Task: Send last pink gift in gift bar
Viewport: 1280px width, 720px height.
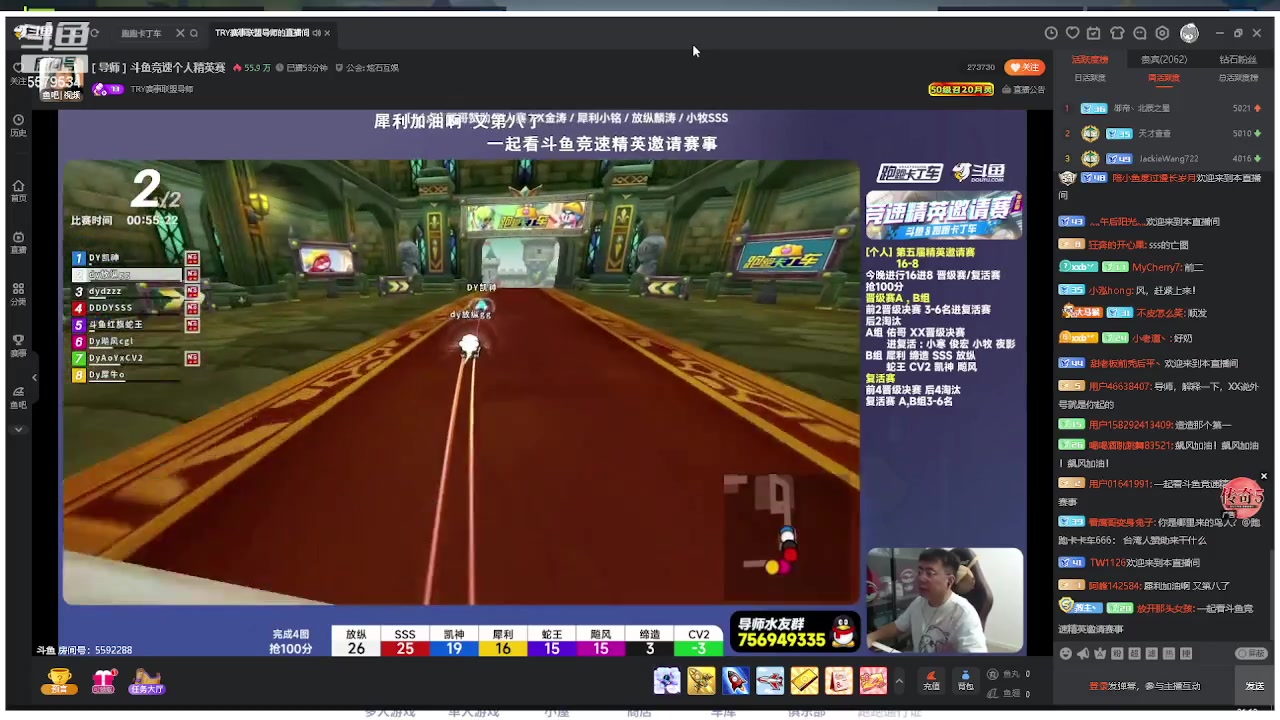Action: [873, 681]
